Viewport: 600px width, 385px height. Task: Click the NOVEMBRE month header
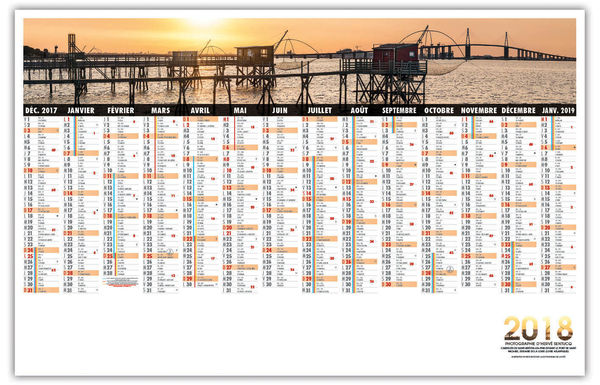coord(479,110)
